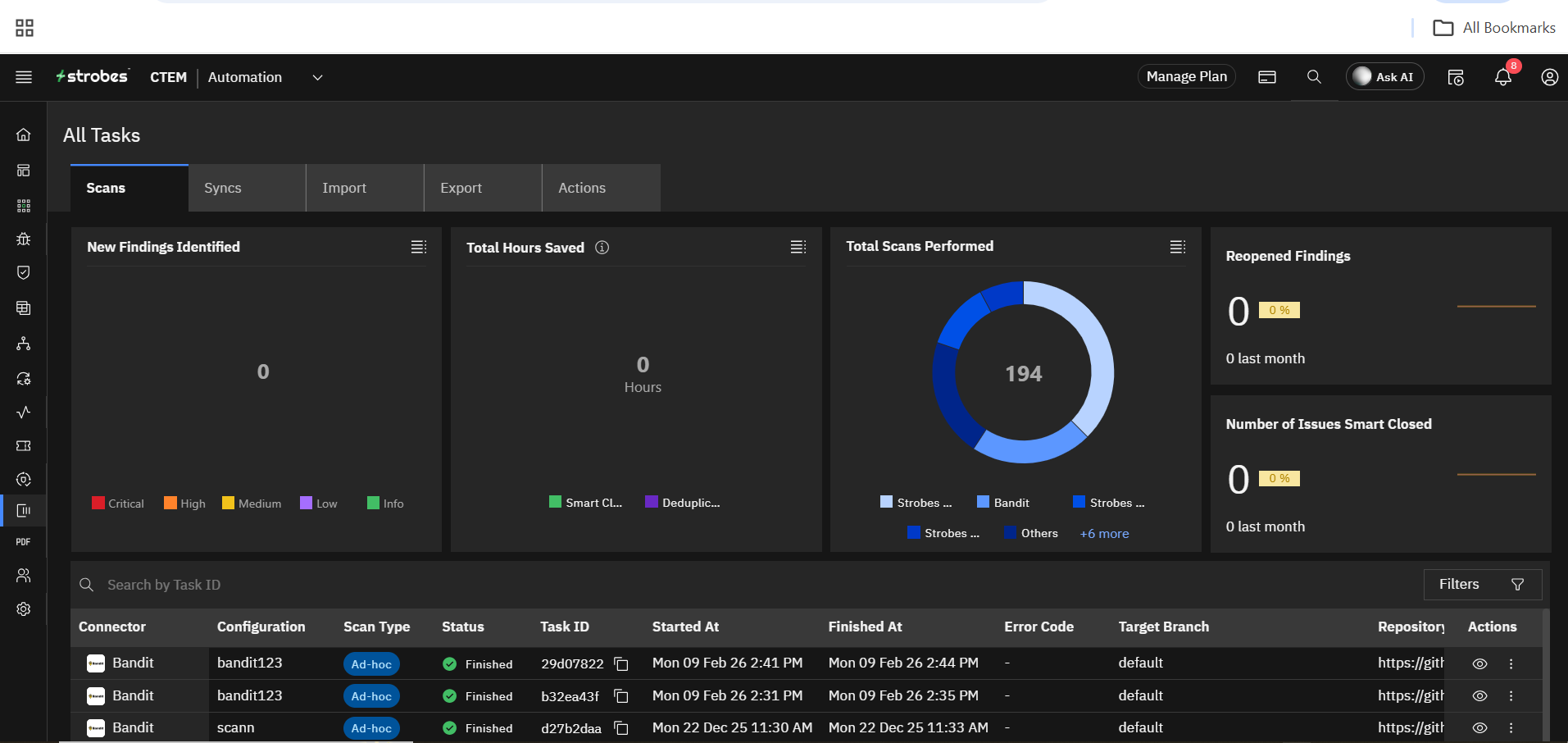Switch to the Export tab
Viewport: 1568px width, 743px height.
point(461,188)
